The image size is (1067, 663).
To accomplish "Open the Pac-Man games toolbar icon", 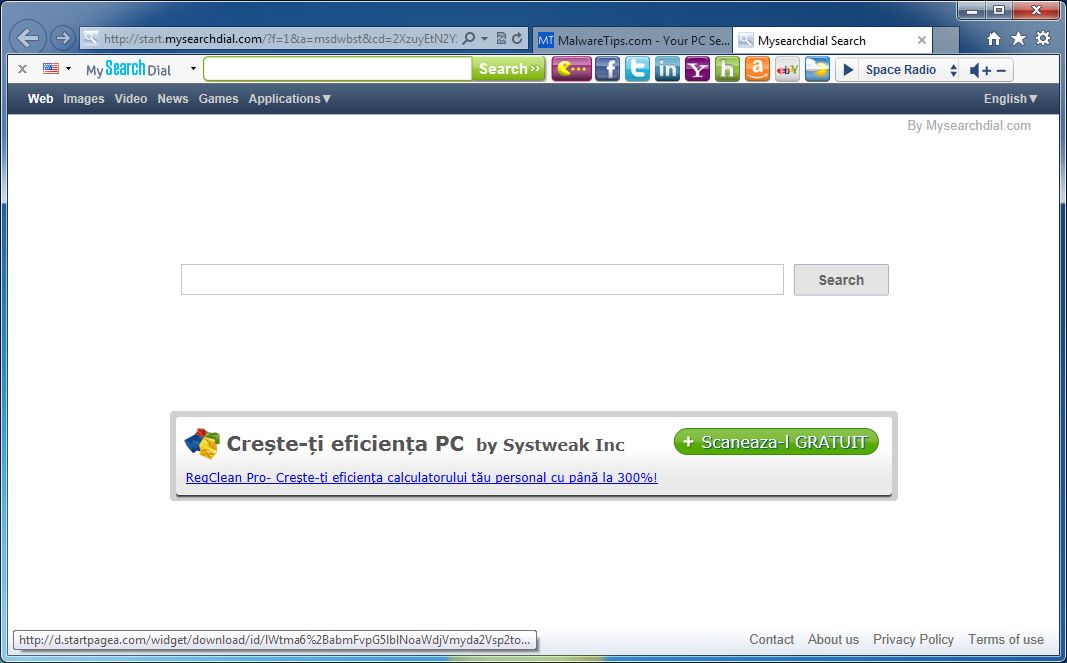I will [x=571, y=69].
